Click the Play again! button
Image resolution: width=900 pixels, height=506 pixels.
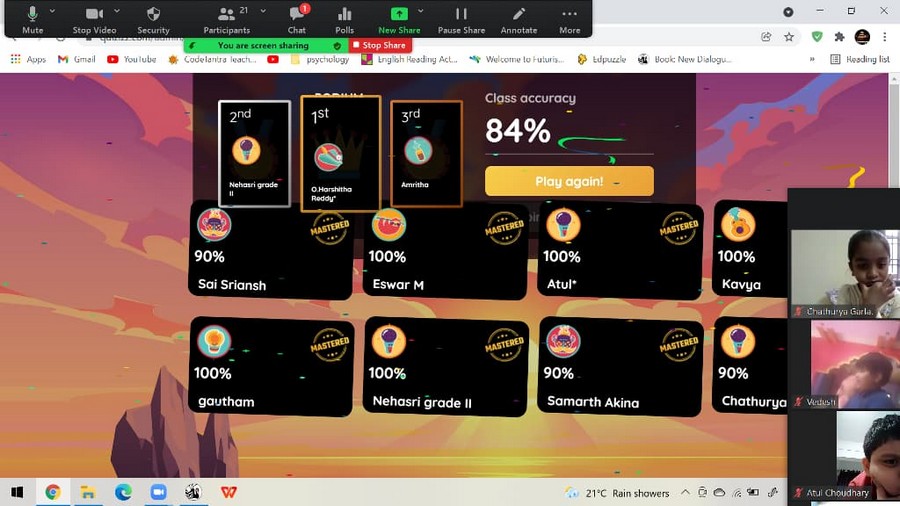pos(569,181)
